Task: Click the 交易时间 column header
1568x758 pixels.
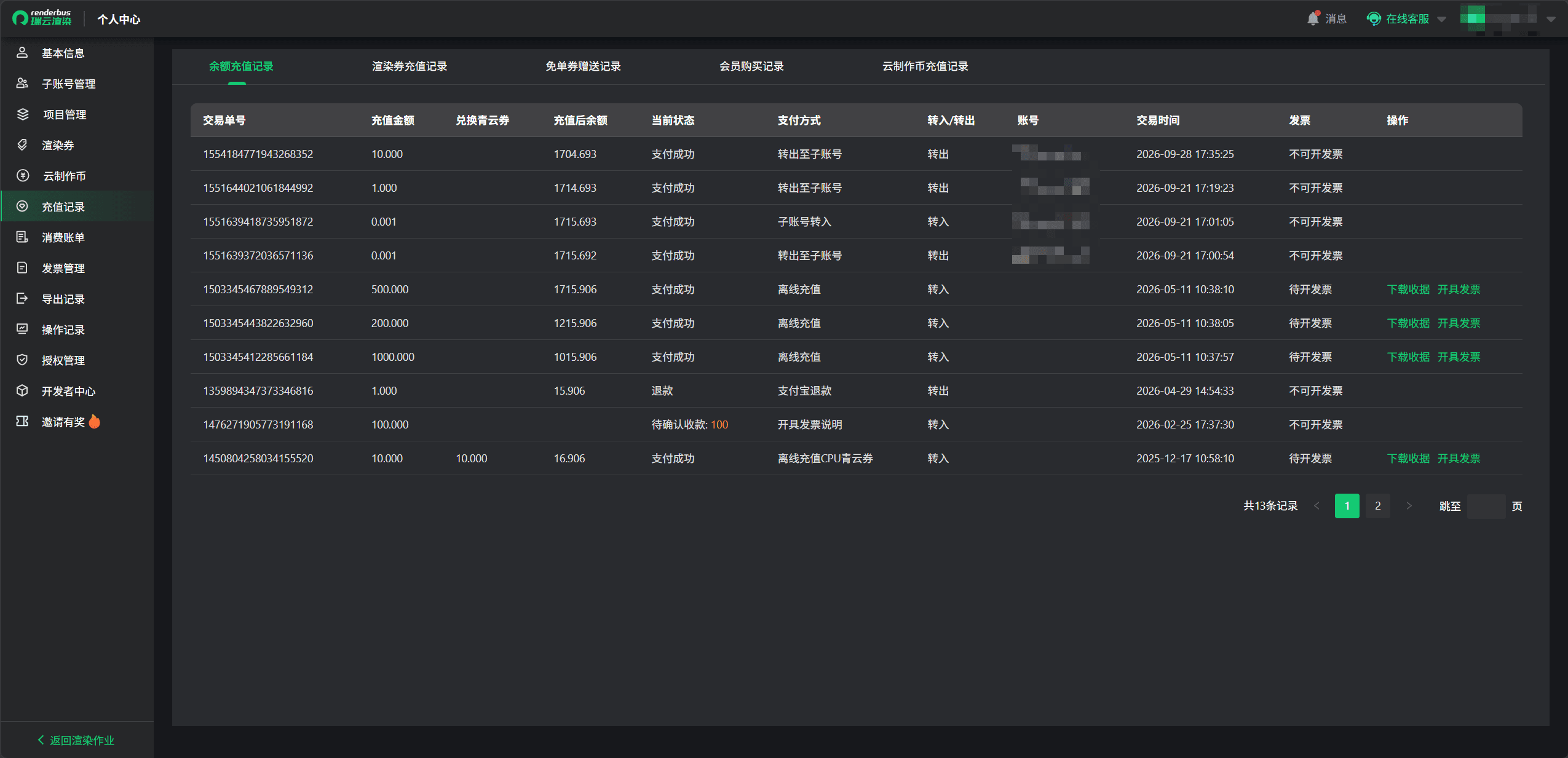Action: click(1158, 120)
